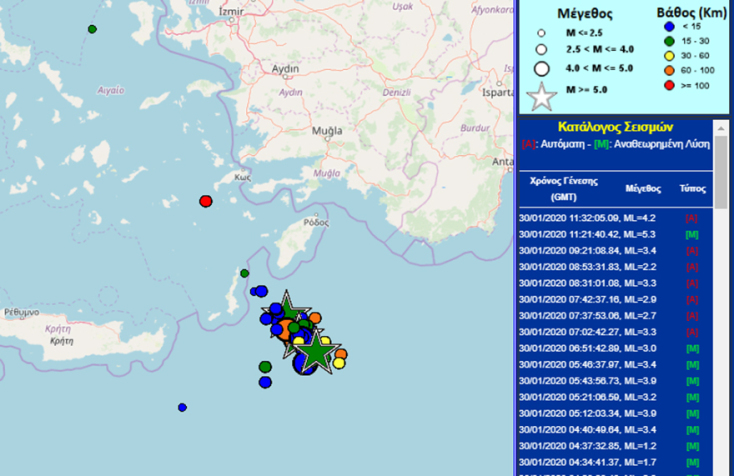Click the large green star southeast of Rhodes
This screenshot has height=476, width=734.
[x=316, y=350]
